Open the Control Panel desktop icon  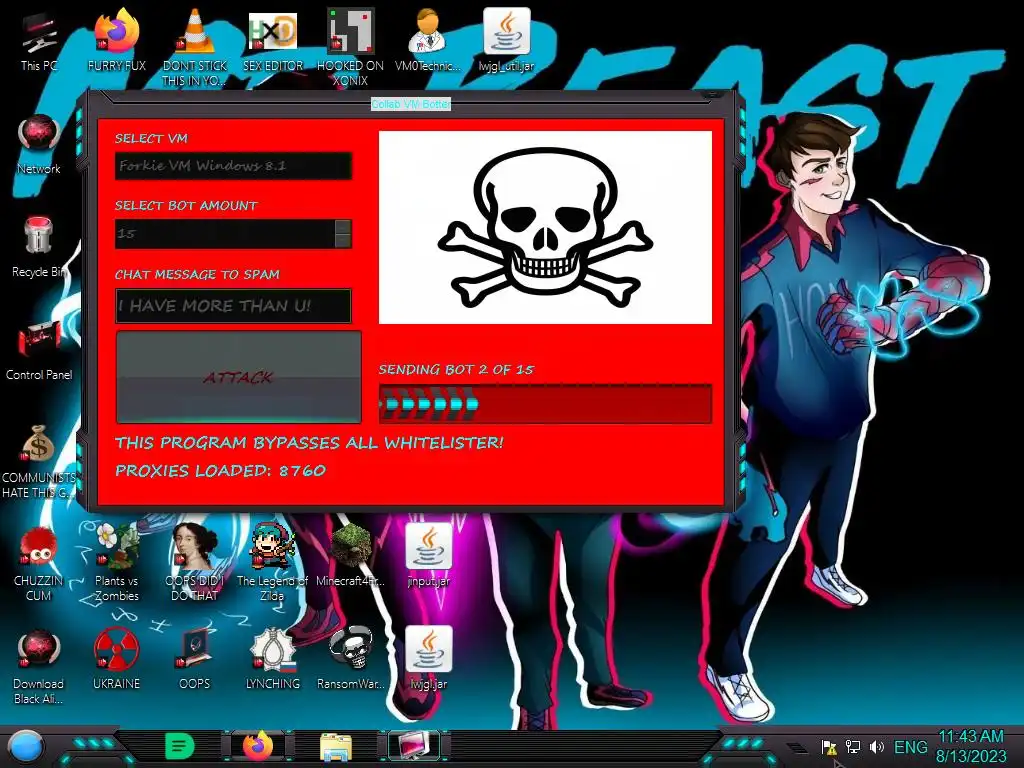pos(39,351)
